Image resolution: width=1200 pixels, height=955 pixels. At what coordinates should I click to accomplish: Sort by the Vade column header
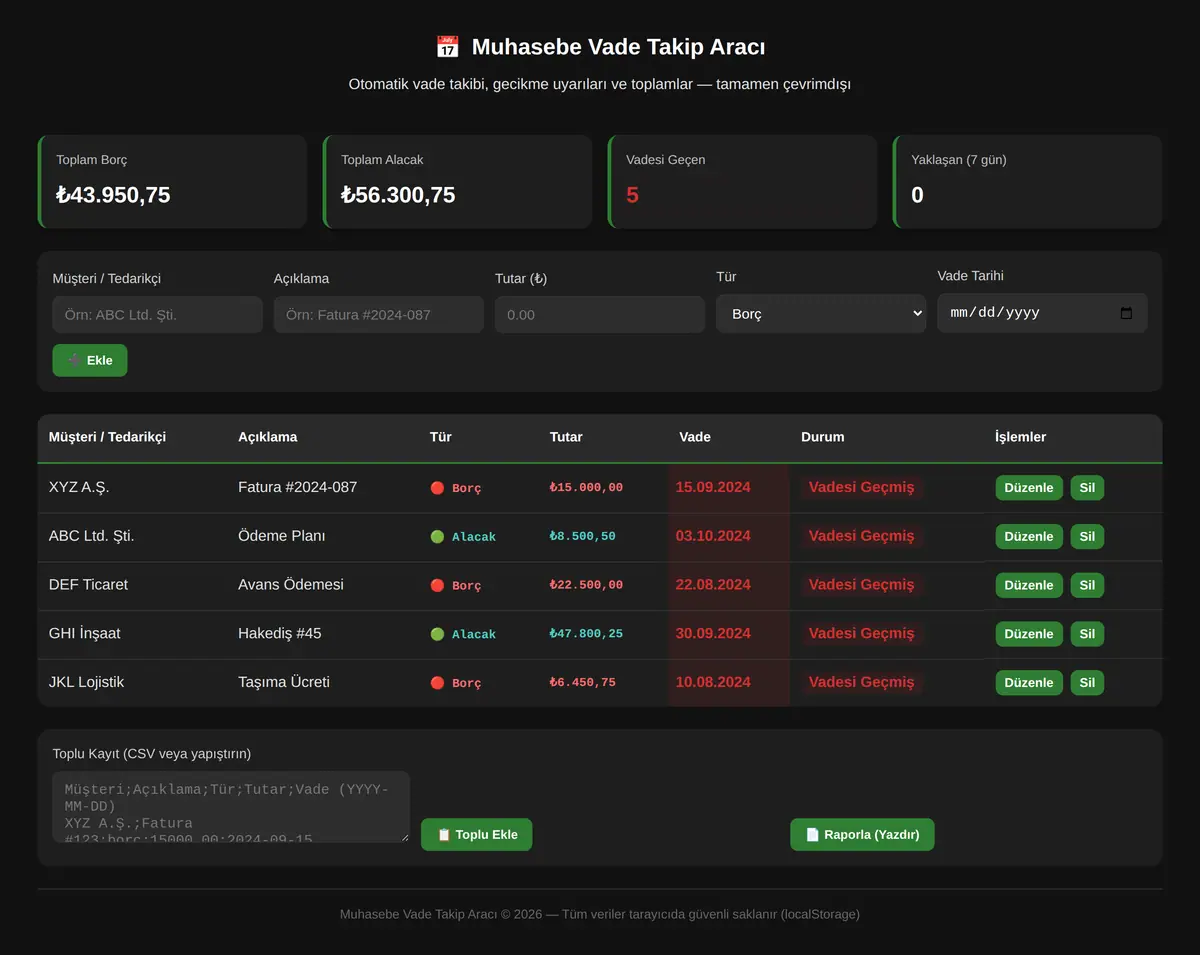695,437
